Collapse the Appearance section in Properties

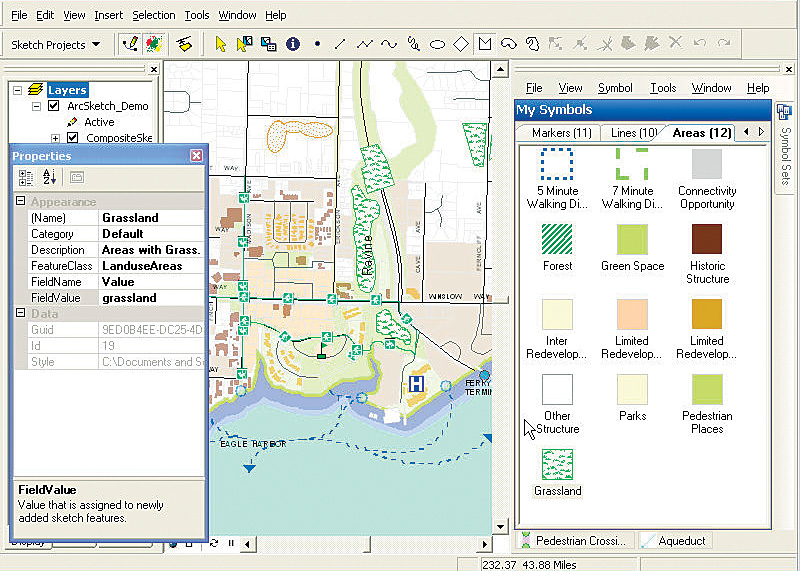click(21, 202)
